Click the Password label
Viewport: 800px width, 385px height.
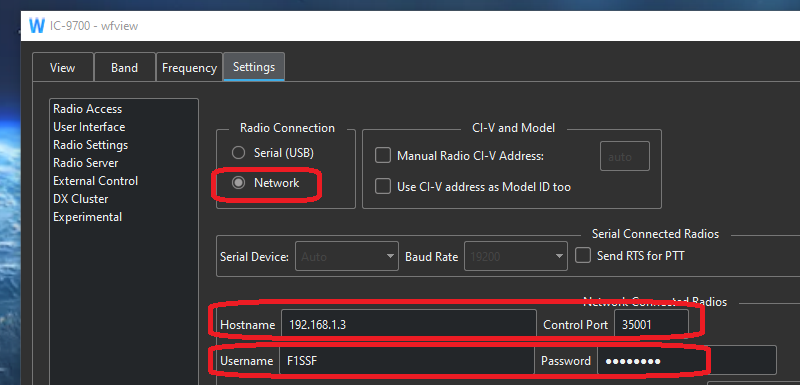566,362
